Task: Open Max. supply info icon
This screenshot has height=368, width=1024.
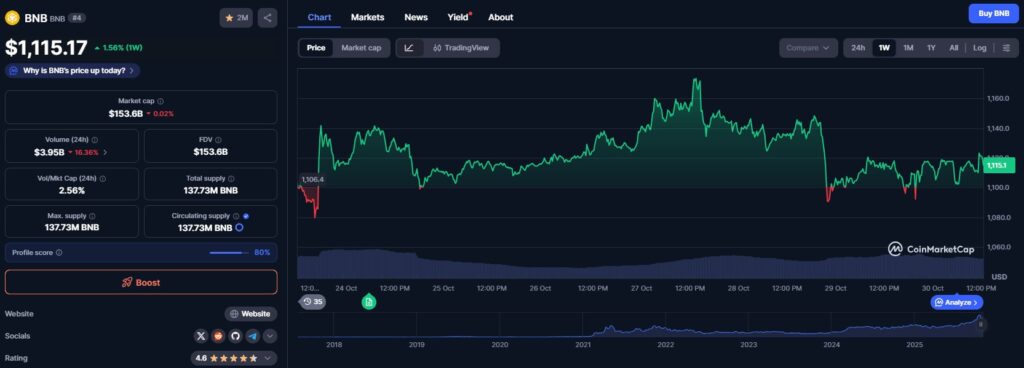Action: point(92,216)
